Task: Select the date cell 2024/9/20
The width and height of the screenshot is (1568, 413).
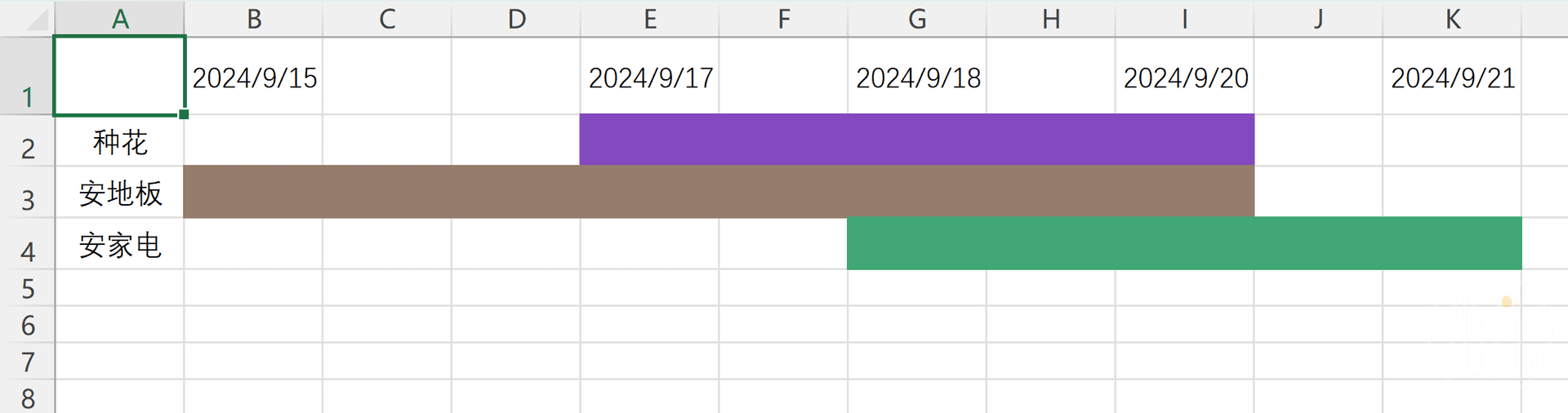Action: (x=1185, y=77)
